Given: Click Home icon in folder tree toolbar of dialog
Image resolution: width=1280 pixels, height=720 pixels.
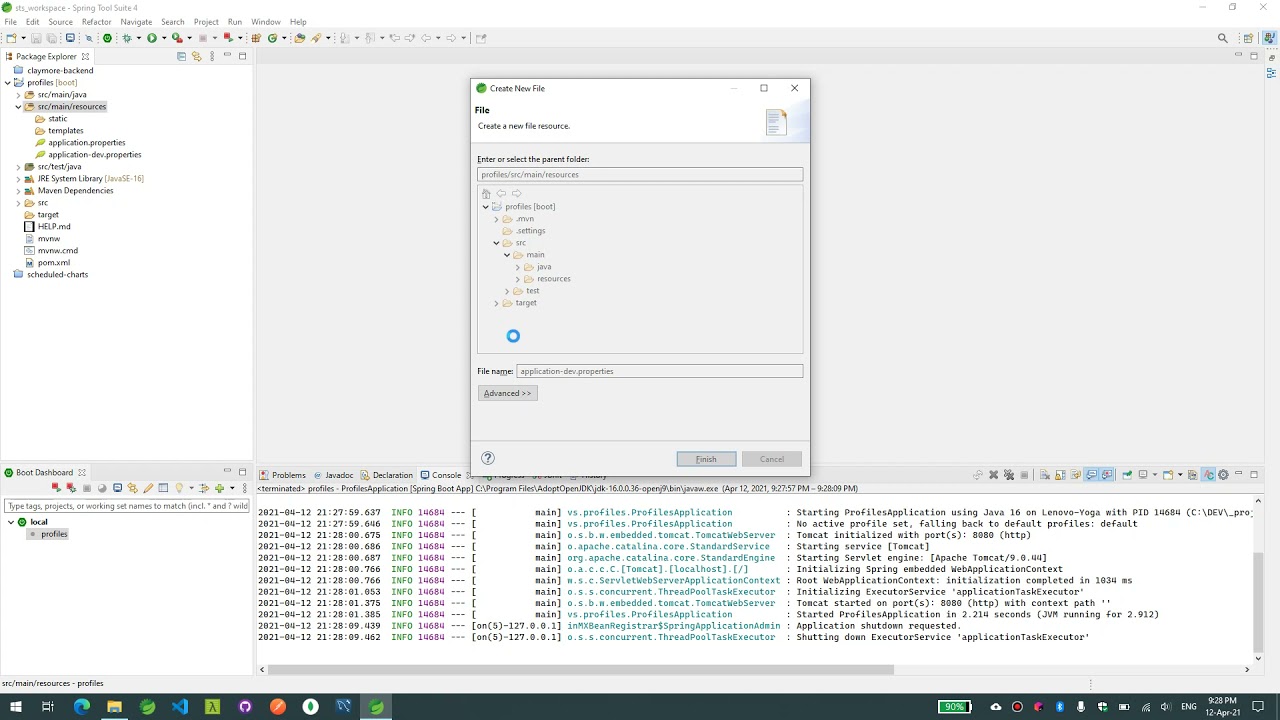Looking at the screenshot, I should click(487, 193).
